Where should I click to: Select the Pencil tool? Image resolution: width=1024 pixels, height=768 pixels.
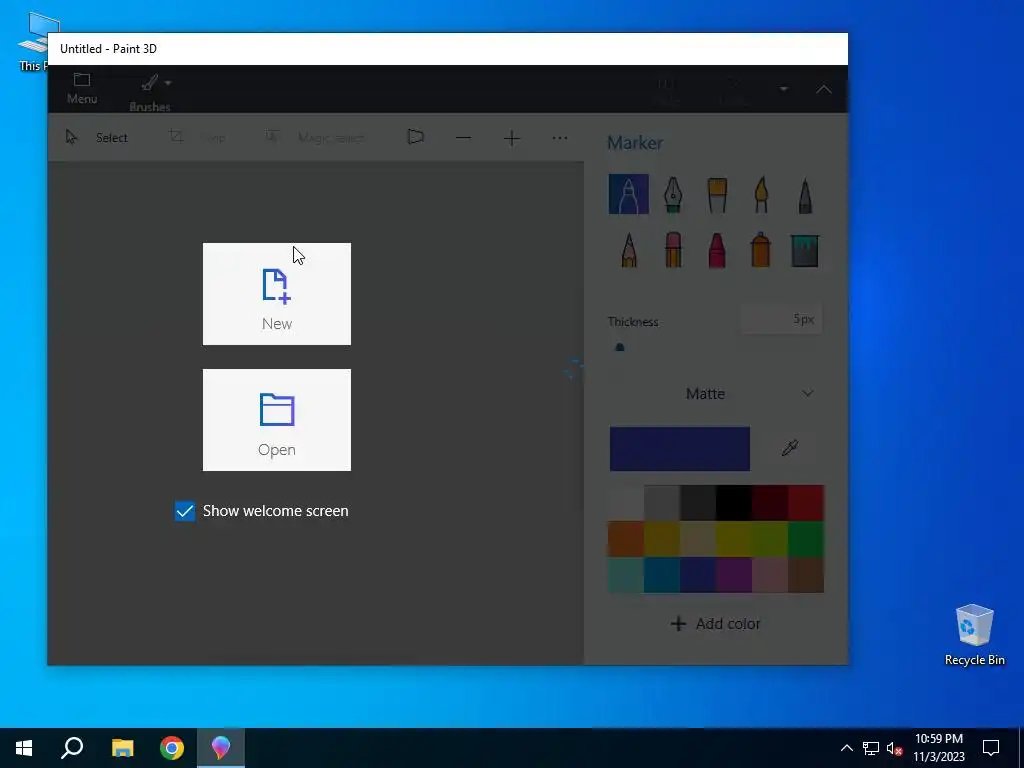point(629,250)
